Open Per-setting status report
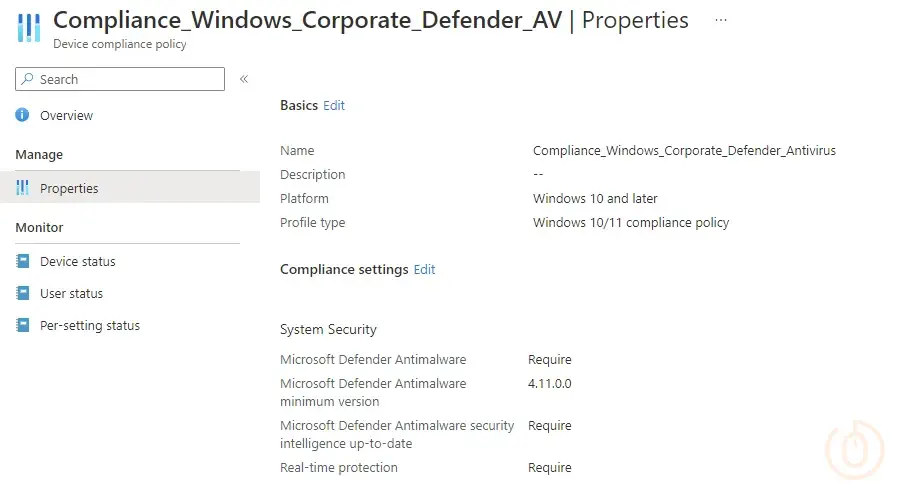 [x=90, y=326]
